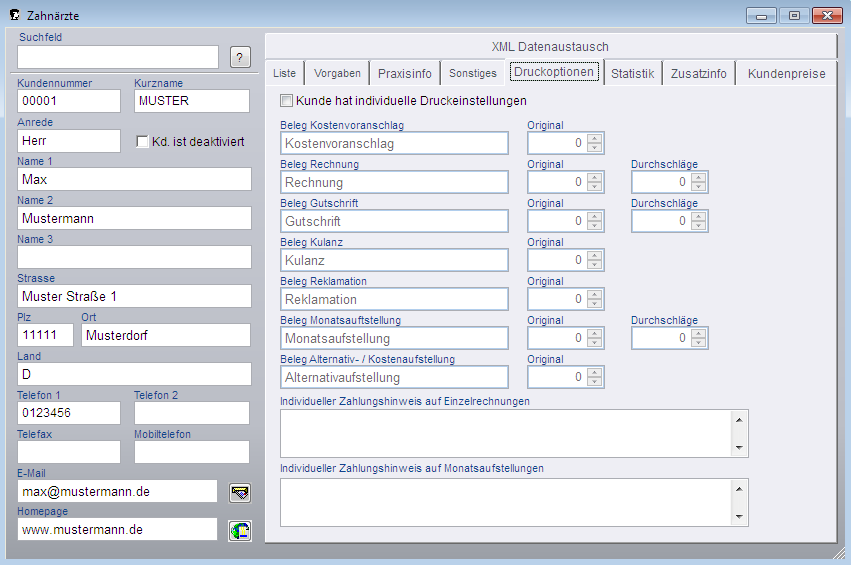Click the Zahlungshinweis auf Einzelrechnungen text area
Image resolution: width=851 pixels, height=565 pixels.
(x=514, y=434)
